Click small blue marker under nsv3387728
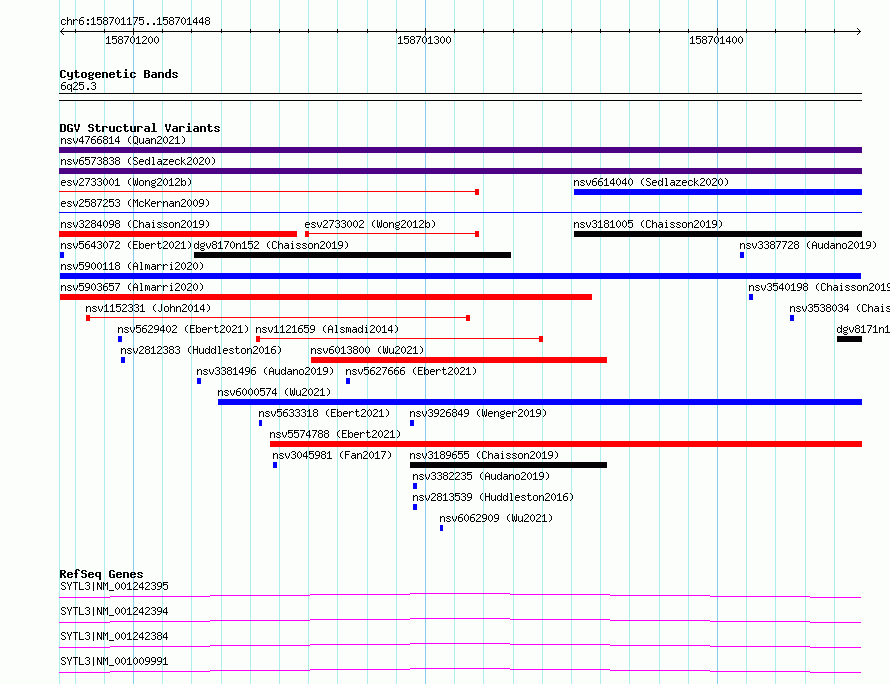Image resolution: width=890 pixels, height=684 pixels. click(x=742, y=255)
